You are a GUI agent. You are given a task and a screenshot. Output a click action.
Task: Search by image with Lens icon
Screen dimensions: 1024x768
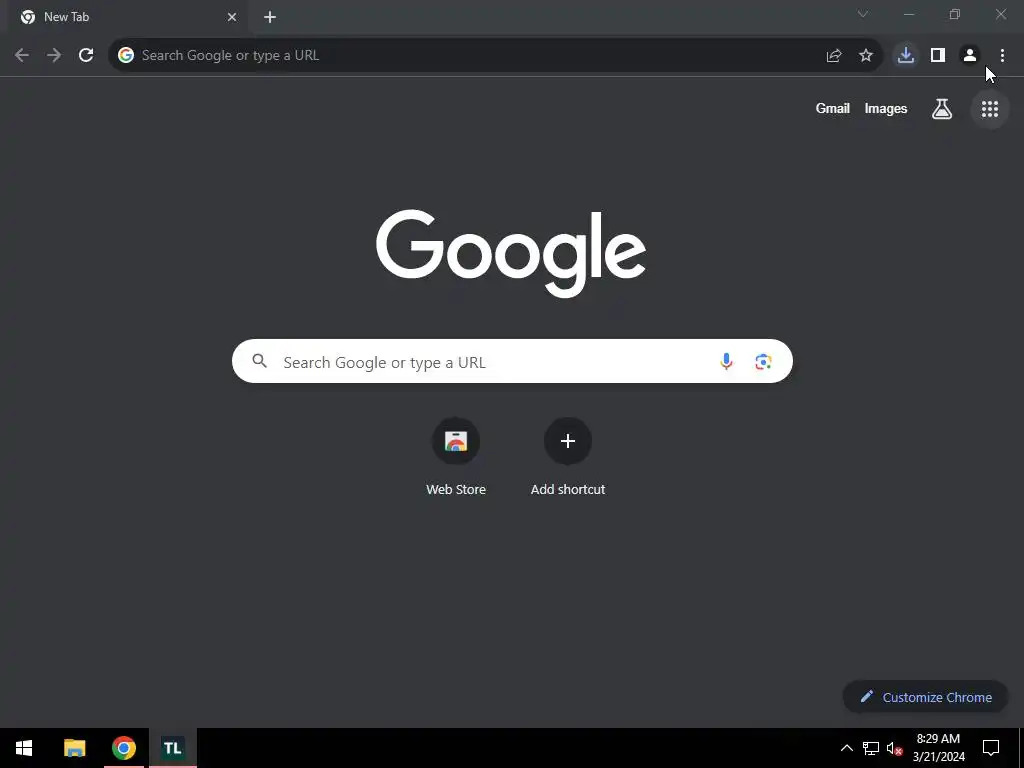tap(763, 362)
